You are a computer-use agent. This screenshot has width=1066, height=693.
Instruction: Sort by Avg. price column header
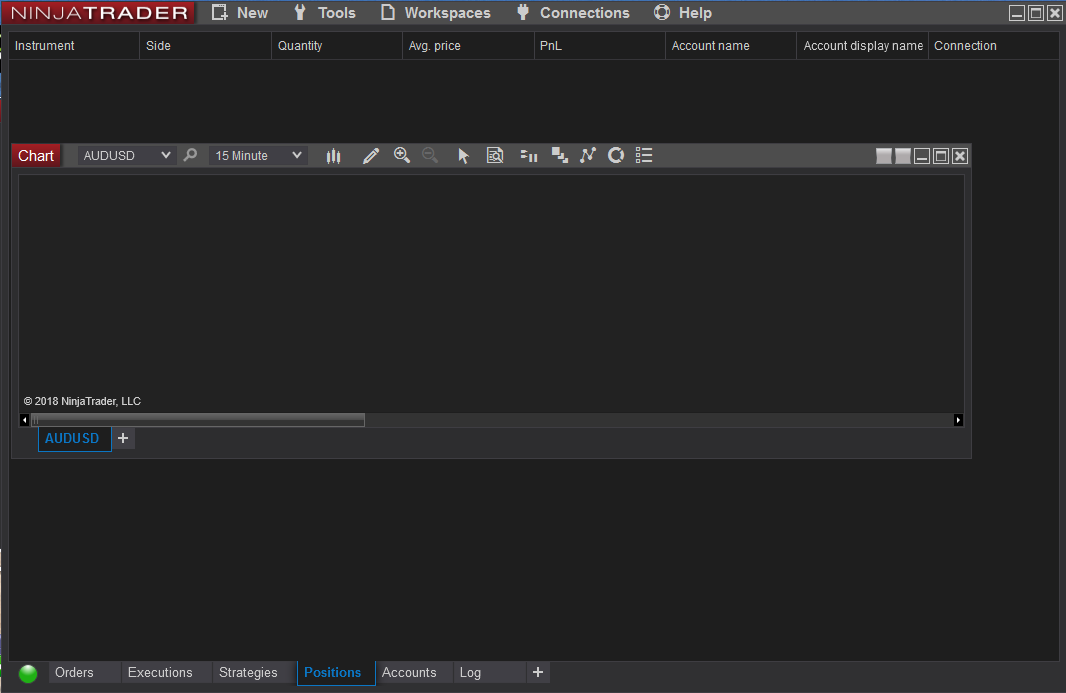point(468,46)
